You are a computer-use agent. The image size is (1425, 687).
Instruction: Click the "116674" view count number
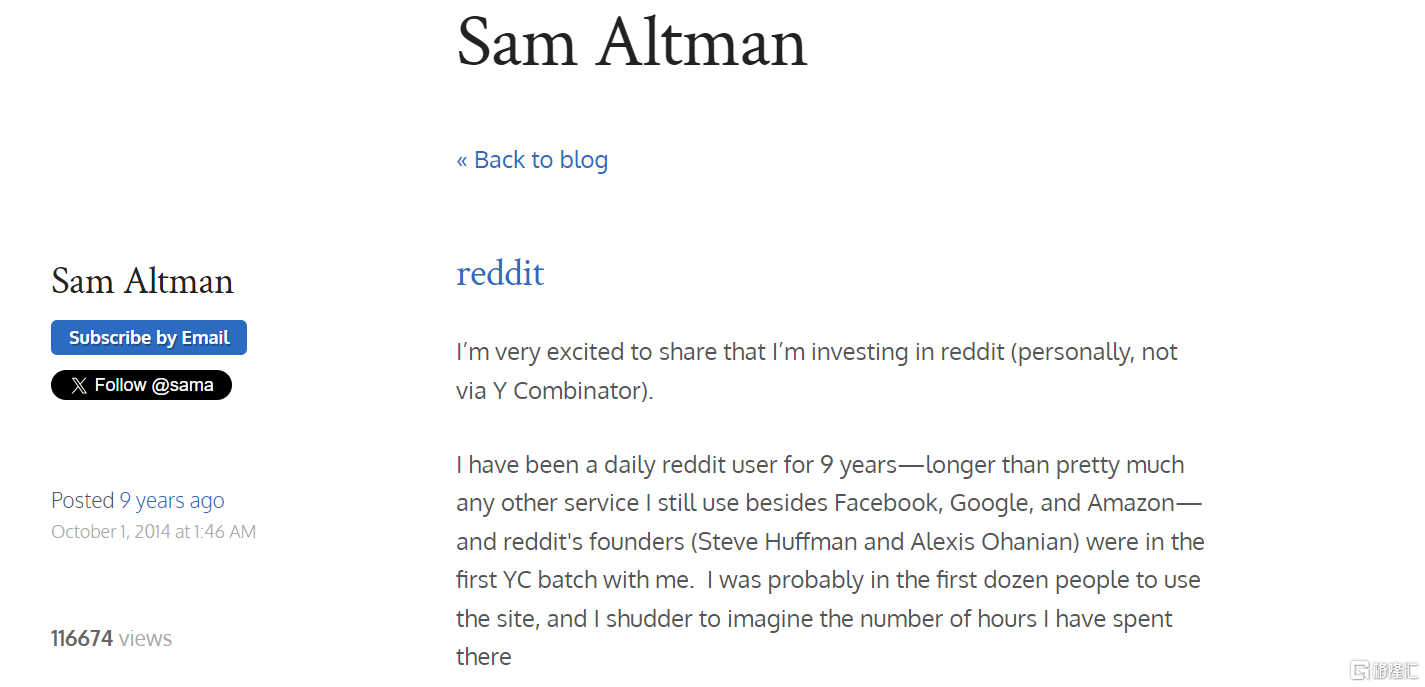(82, 639)
